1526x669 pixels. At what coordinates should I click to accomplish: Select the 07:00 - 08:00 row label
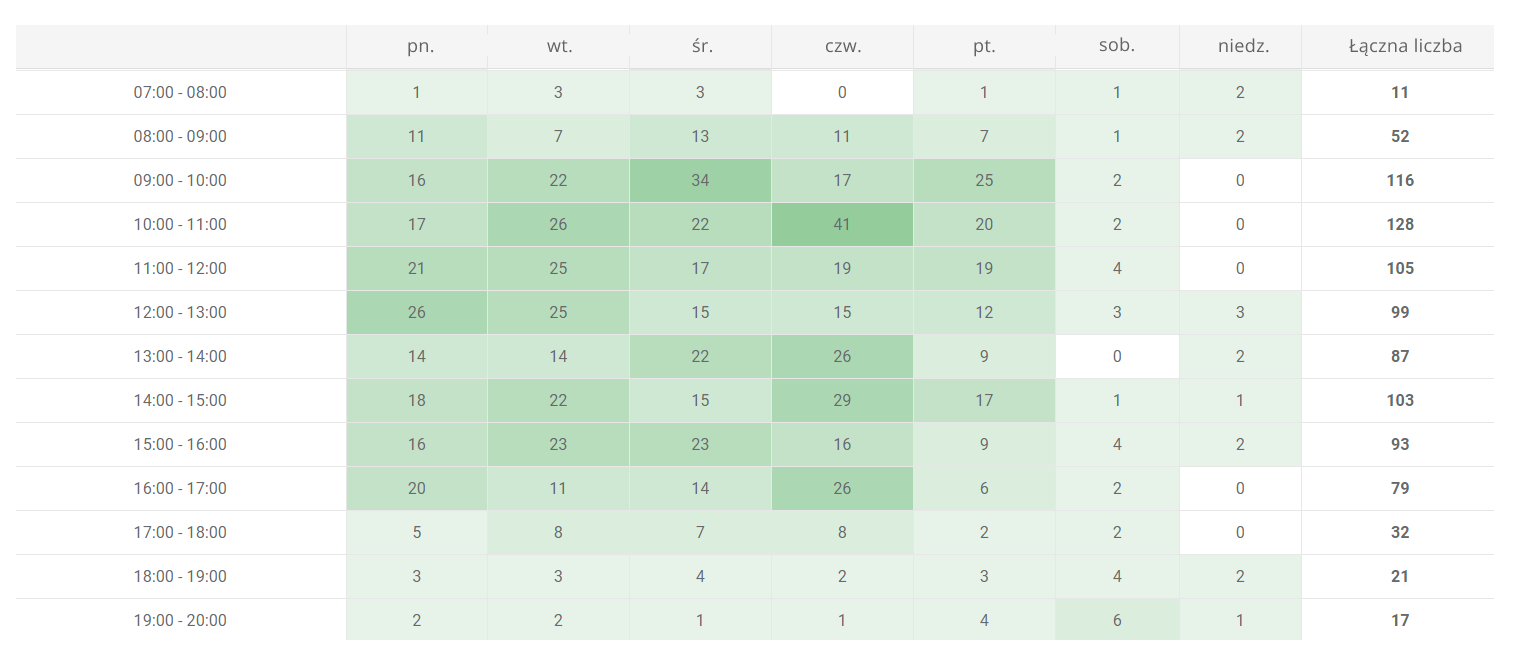[x=181, y=93]
